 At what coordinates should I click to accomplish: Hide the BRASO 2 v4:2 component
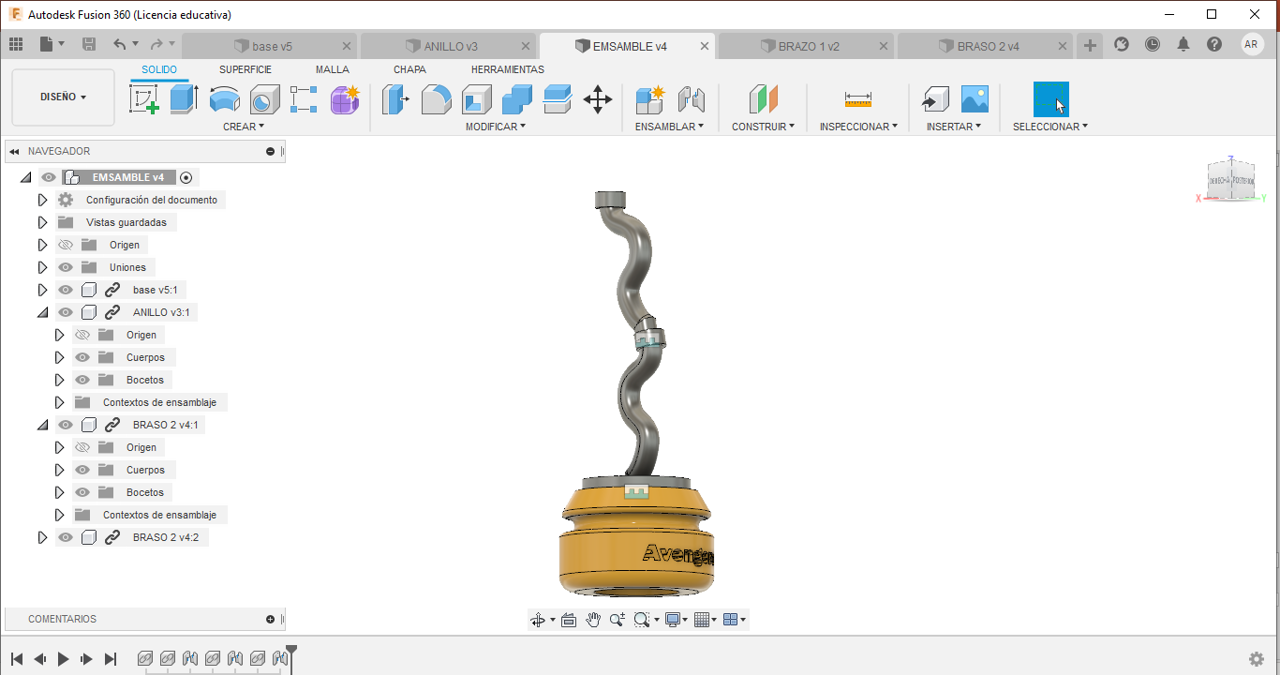pyautogui.click(x=65, y=537)
